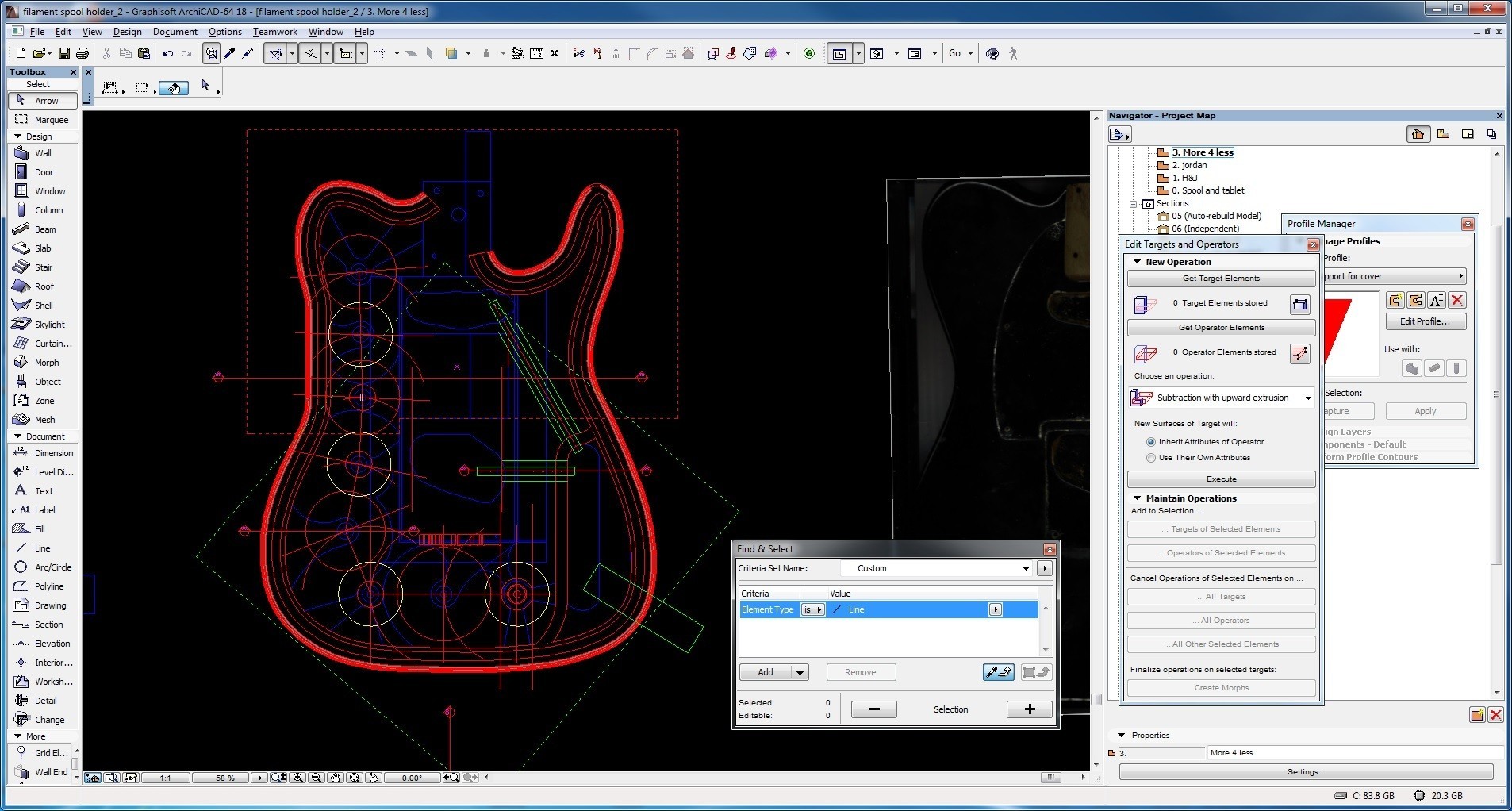
Task: Toggle the Quick Selection magnet button
Action: (174, 87)
